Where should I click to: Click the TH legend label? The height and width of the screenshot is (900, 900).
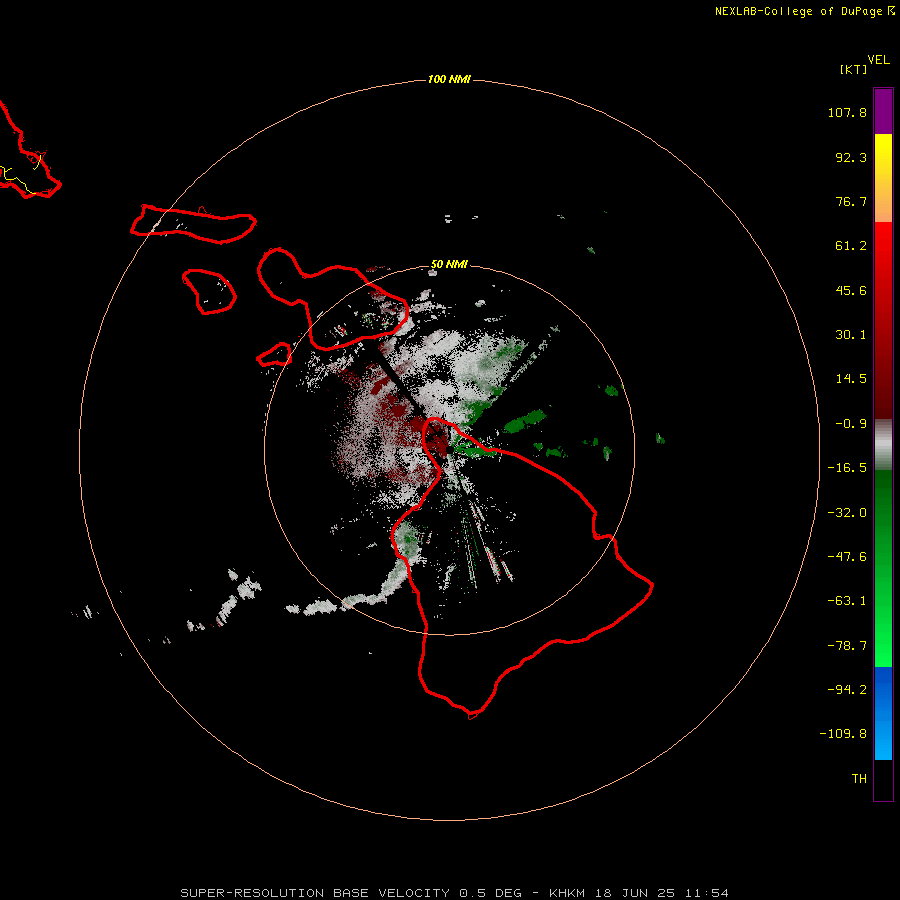[859, 779]
